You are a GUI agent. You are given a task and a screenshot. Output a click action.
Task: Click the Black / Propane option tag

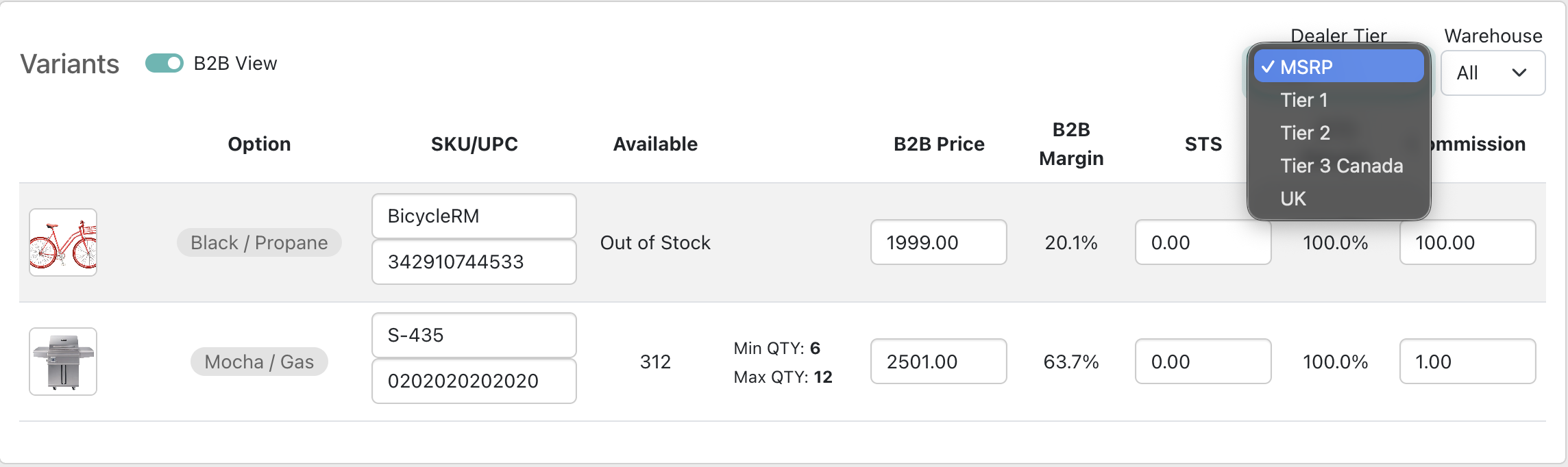[259, 242]
